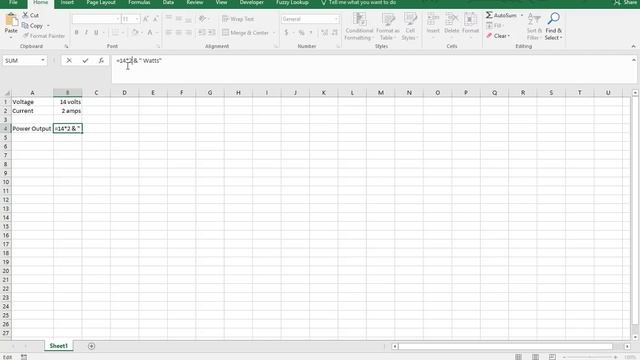The height and width of the screenshot is (360, 640).
Task: Click the Increase Decimal icon
Action: (x=324, y=33)
